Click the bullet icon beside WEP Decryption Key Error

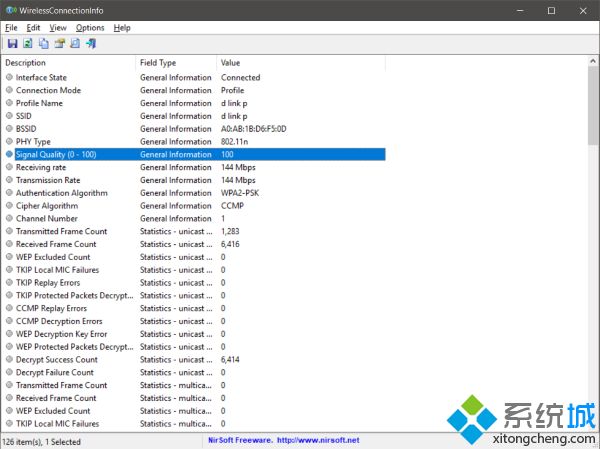(10, 334)
